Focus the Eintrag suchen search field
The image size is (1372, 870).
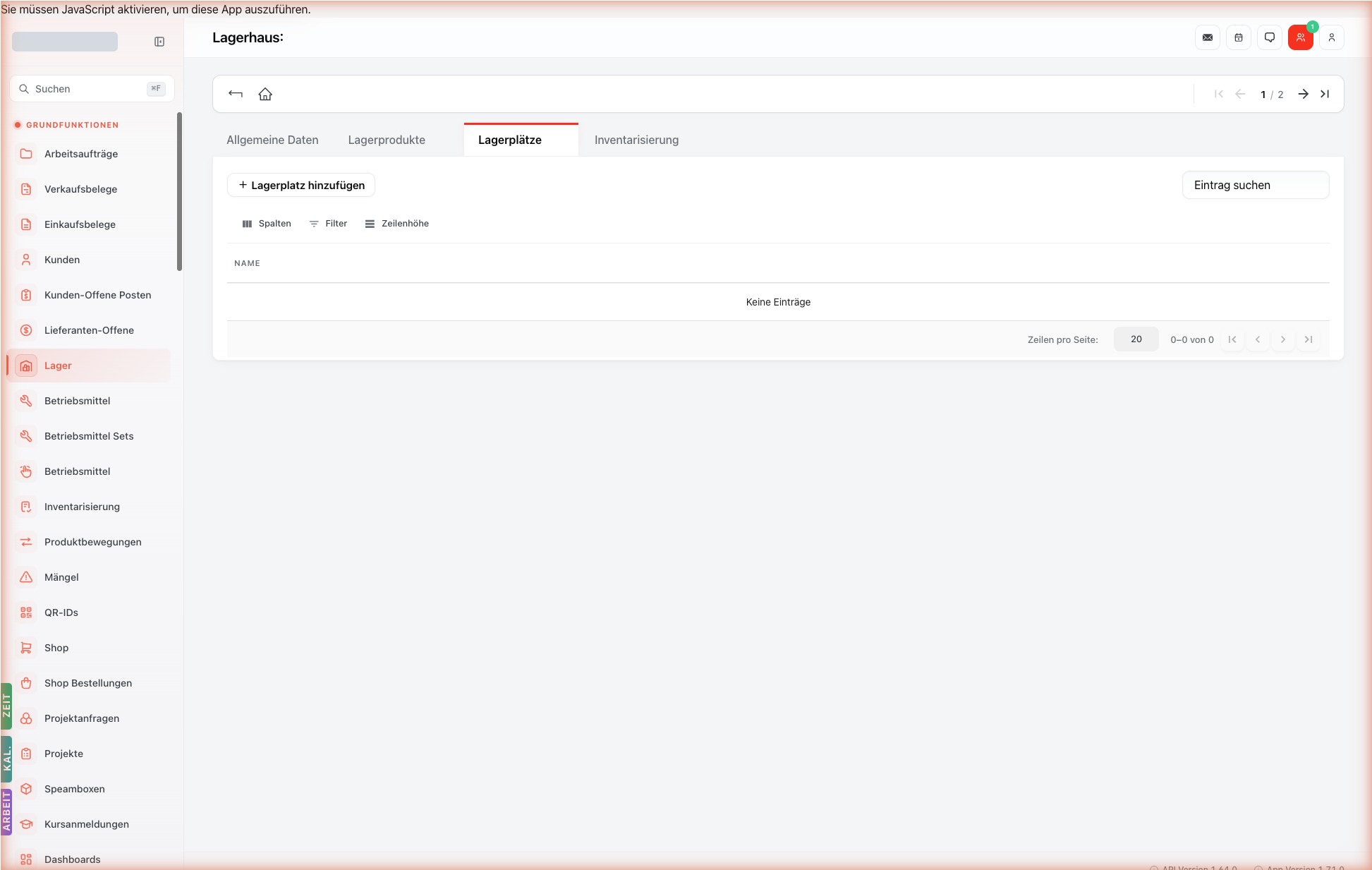1256,185
